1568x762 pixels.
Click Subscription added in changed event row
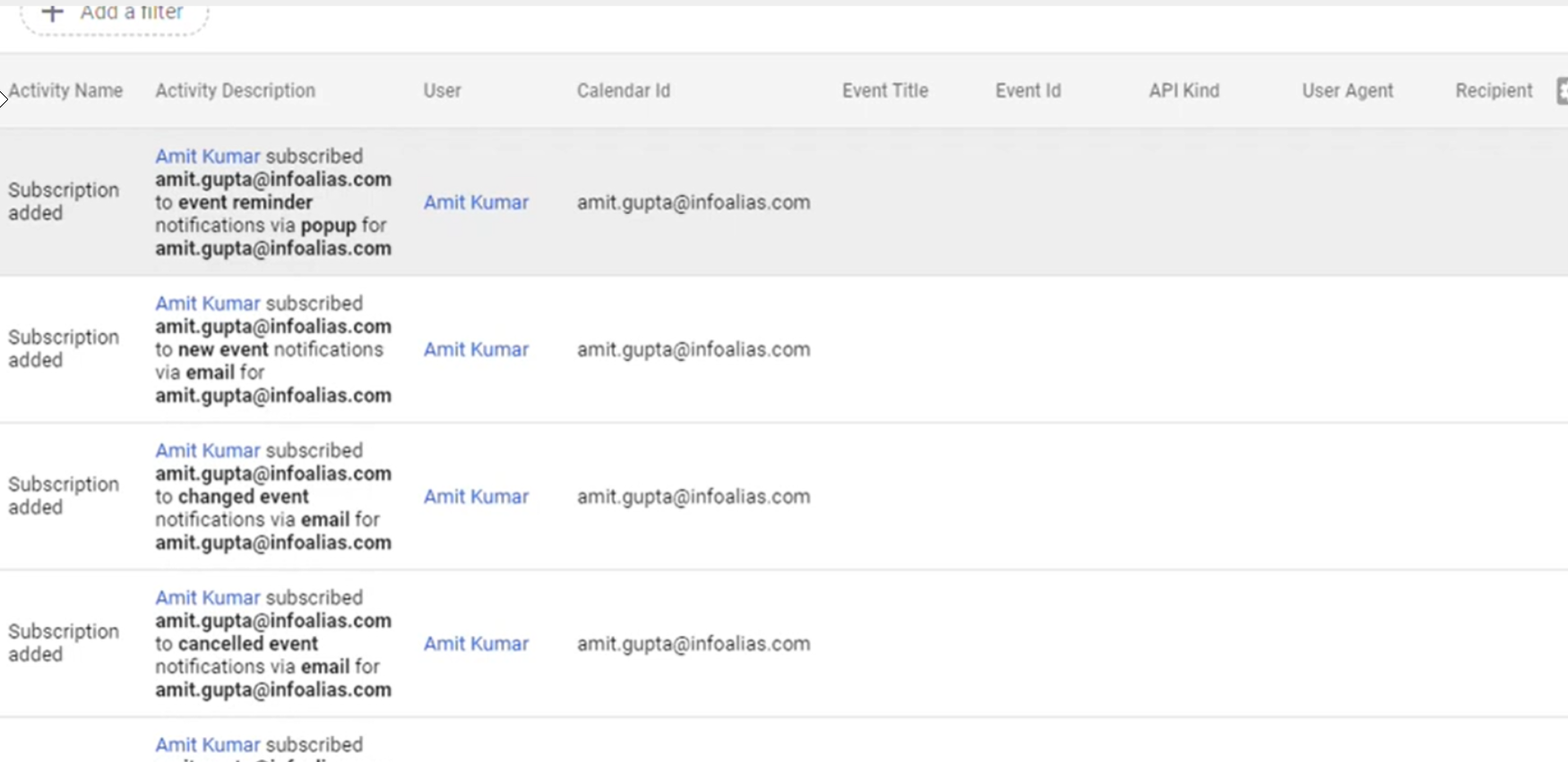(x=64, y=495)
